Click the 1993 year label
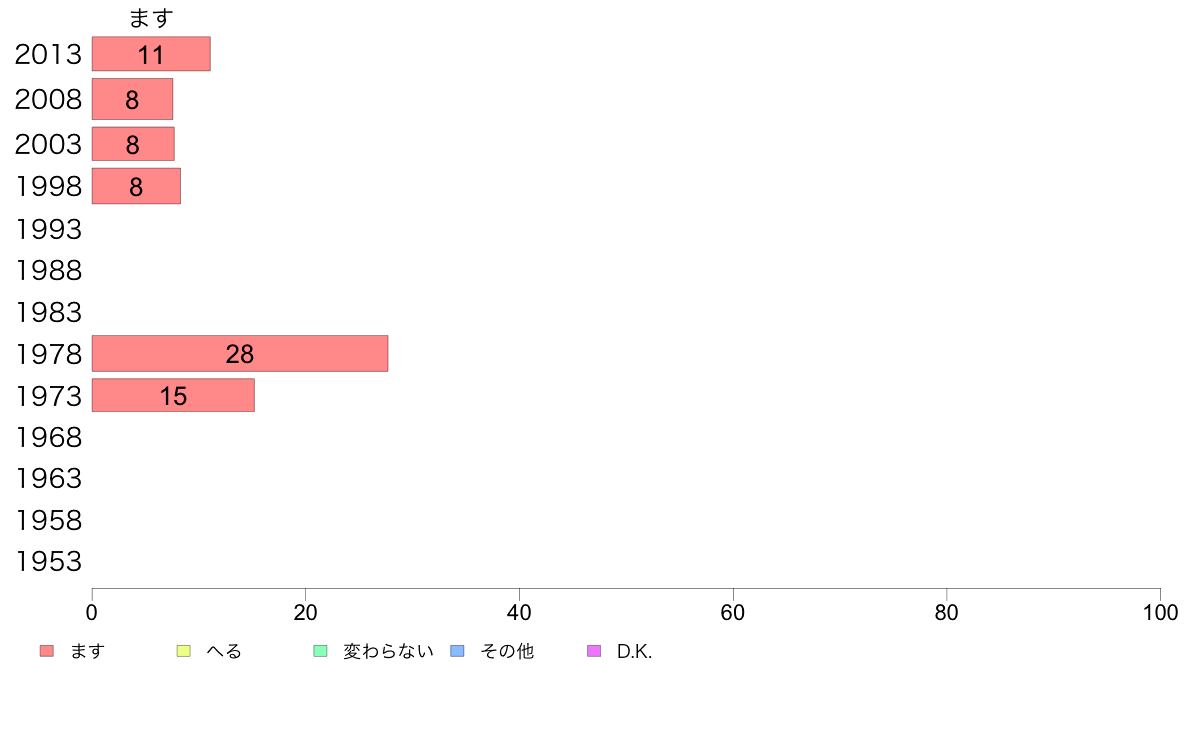This screenshot has height=736, width=1188. pyautogui.click(x=48, y=229)
